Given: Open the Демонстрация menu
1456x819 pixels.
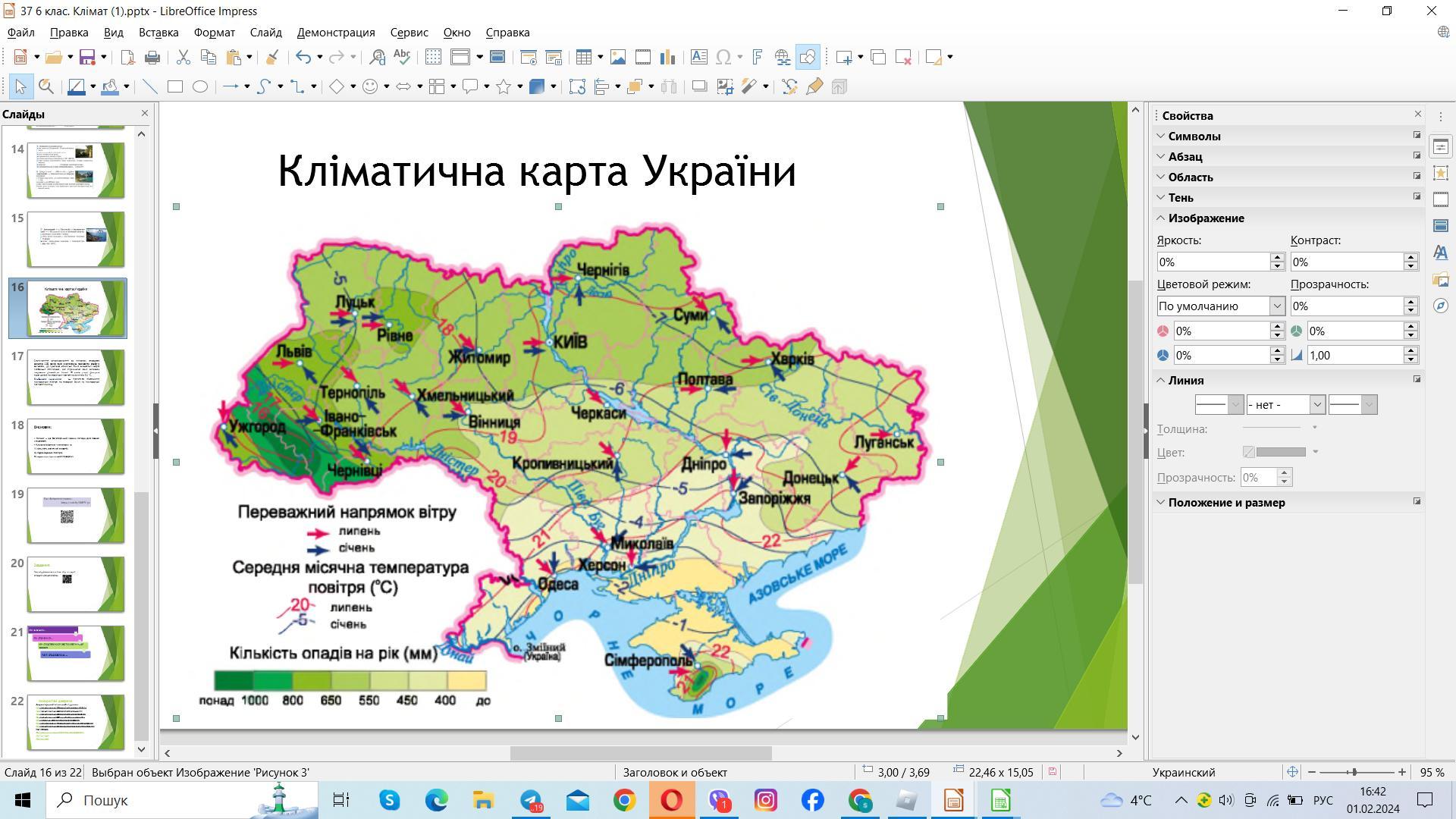Looking at the screenshot, I should pos(336,33).
